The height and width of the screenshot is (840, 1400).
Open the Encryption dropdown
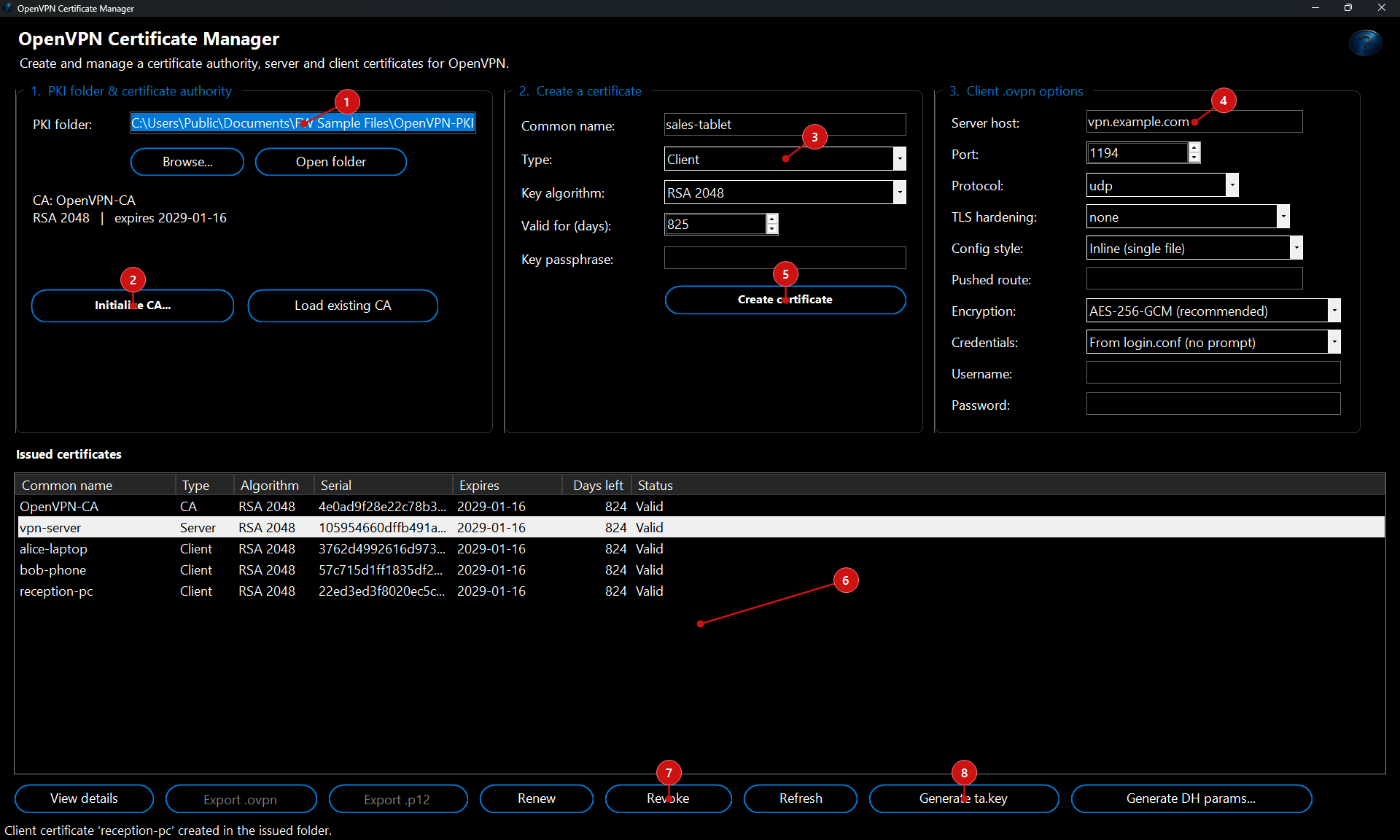coord(1334,311)
